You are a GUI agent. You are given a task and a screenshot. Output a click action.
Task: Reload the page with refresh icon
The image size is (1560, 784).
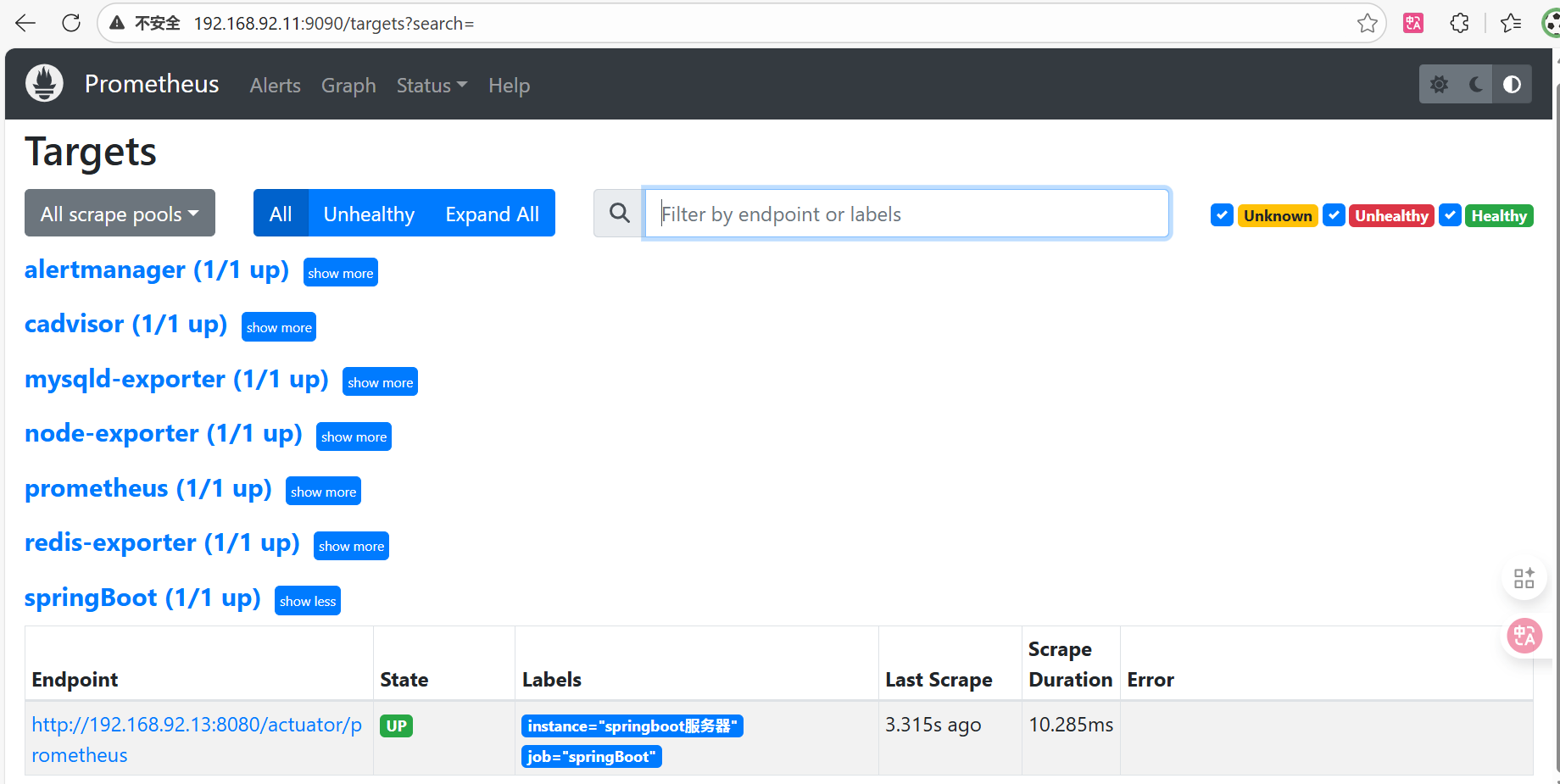[x=71, y=23]
